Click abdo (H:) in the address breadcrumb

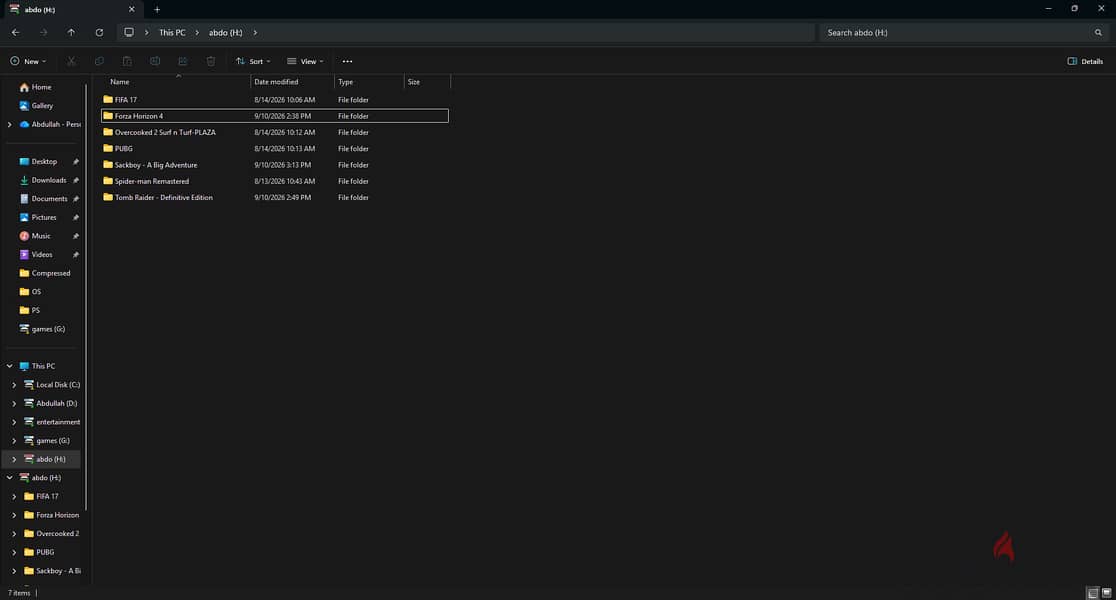(226, 33)
